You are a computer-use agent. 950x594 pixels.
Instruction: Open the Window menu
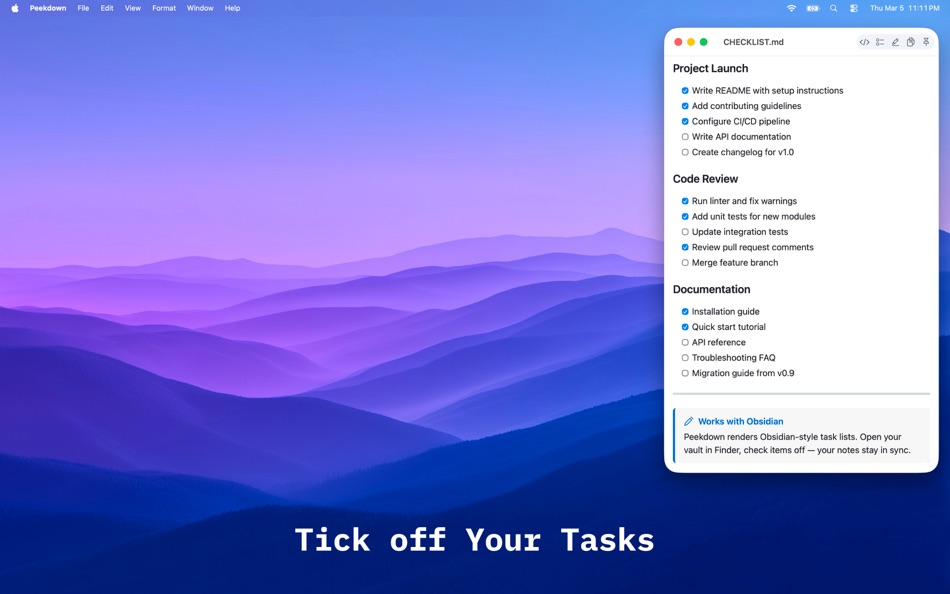(x=200, y=8)
